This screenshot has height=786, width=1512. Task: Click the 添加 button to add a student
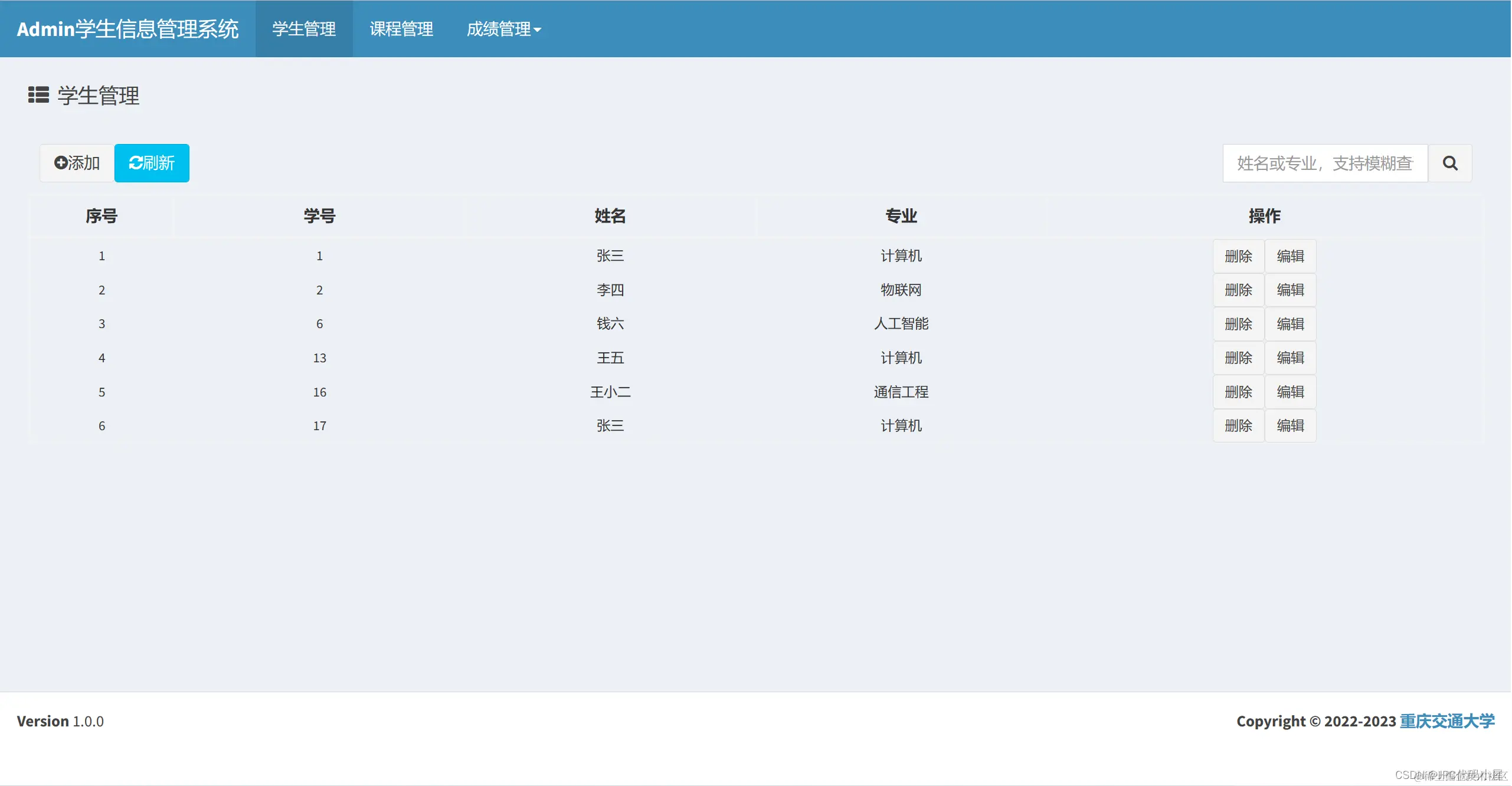tap(77, 163)
